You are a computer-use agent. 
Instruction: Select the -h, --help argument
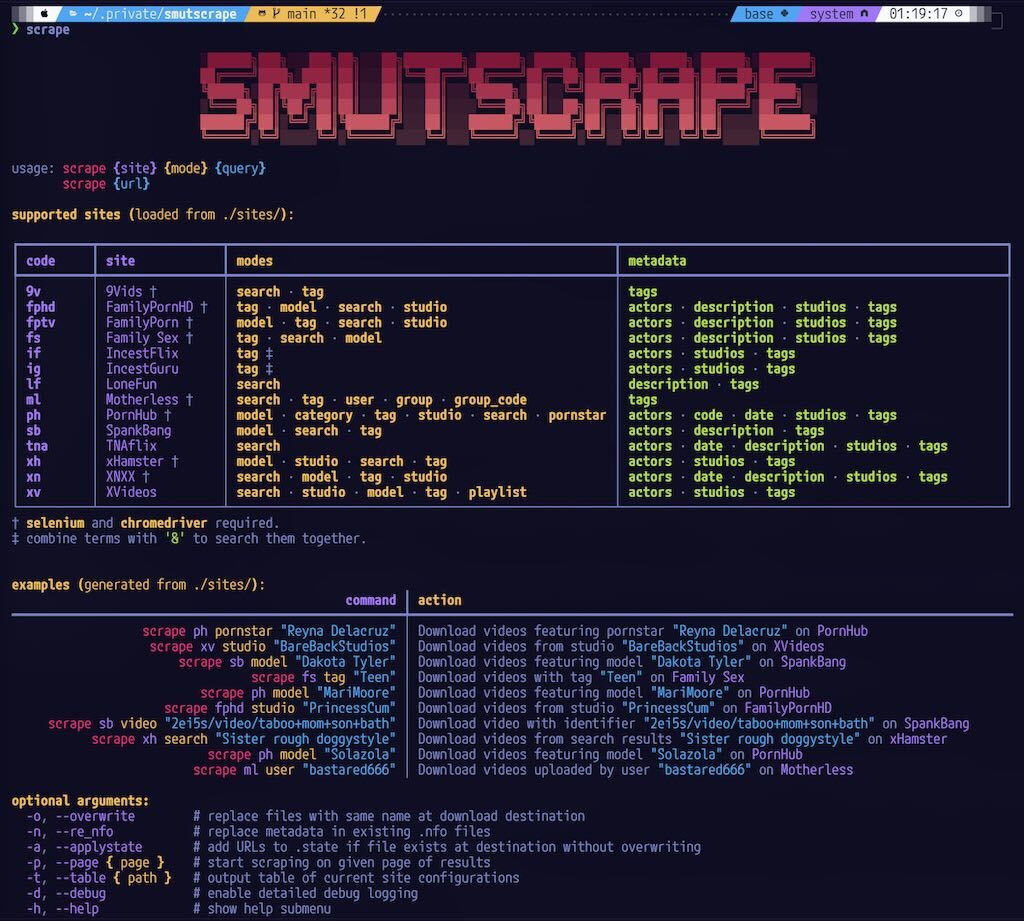click(x=63, y=909)
